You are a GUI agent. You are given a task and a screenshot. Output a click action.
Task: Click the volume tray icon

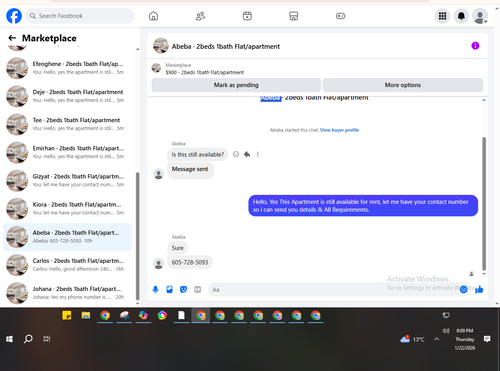[446, 331]
